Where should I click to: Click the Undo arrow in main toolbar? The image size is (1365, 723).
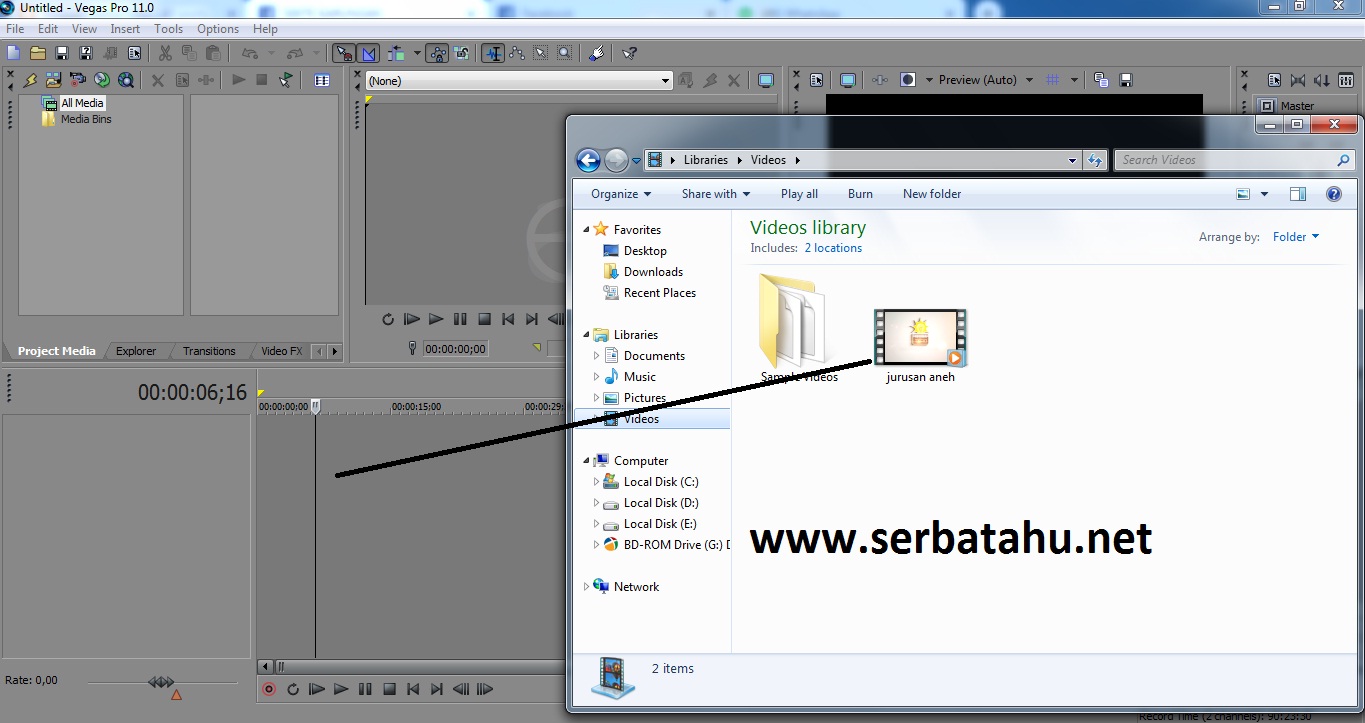[x=249, y=53]
